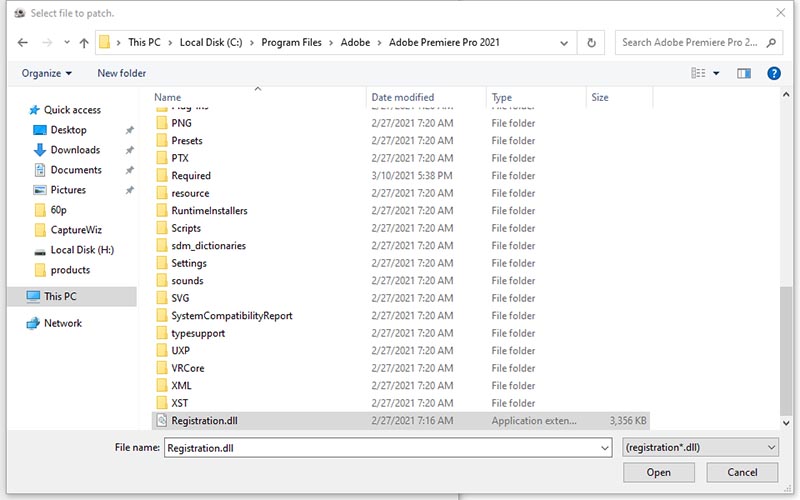800x500 pixels.
Task: Click the sdm_dictionaries folder icon
Action: click(162, 245)
